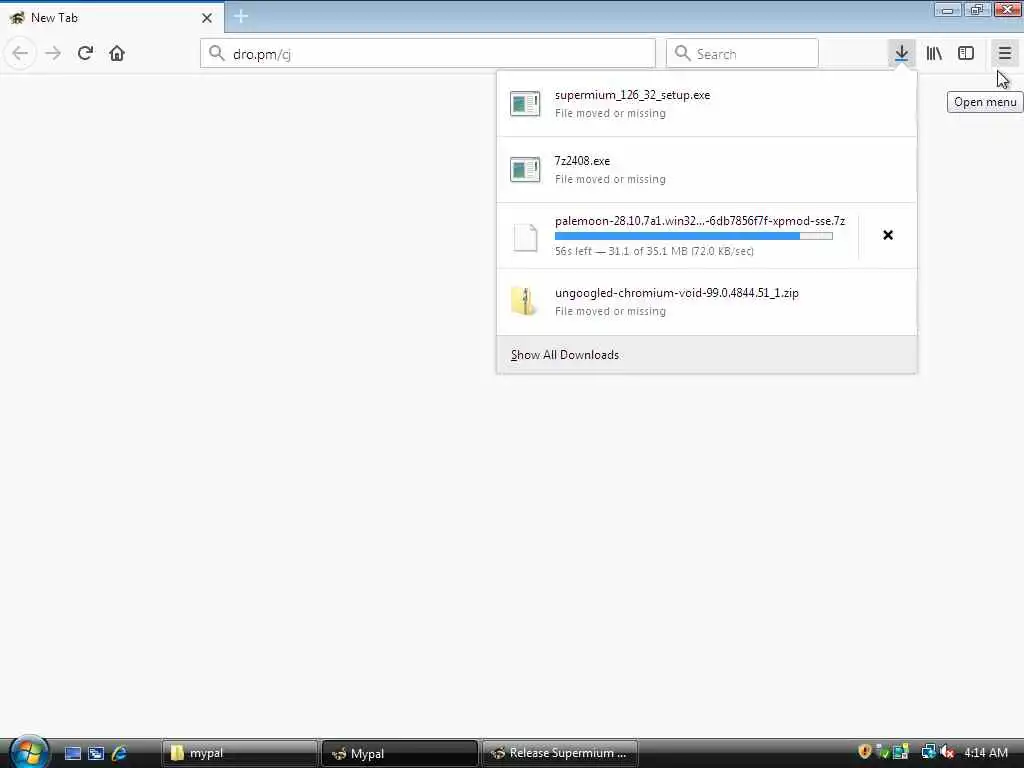Image resolution: width=1024 pixels, height=768 pixels.
Task: Launch Internet Explorer from quick launch
Action: coord(119,753)
